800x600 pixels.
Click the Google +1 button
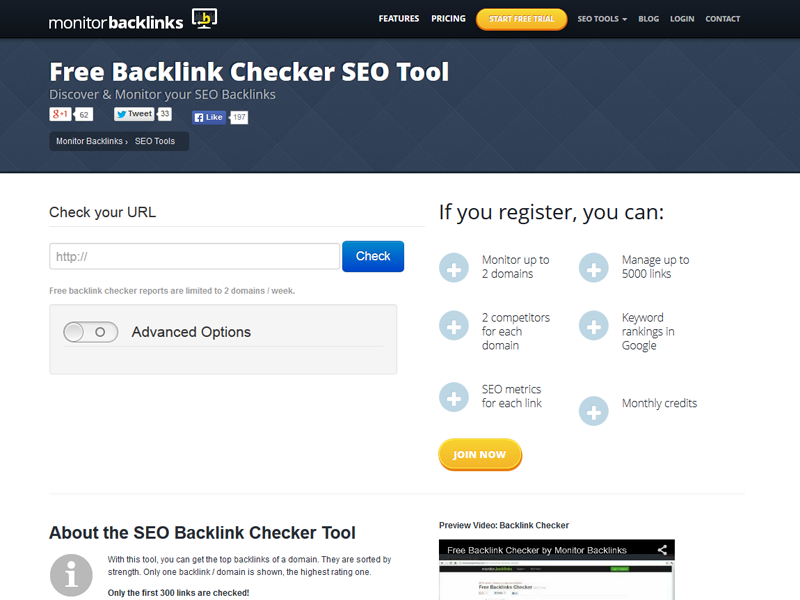pyautogui.click(x=60, y=114)
